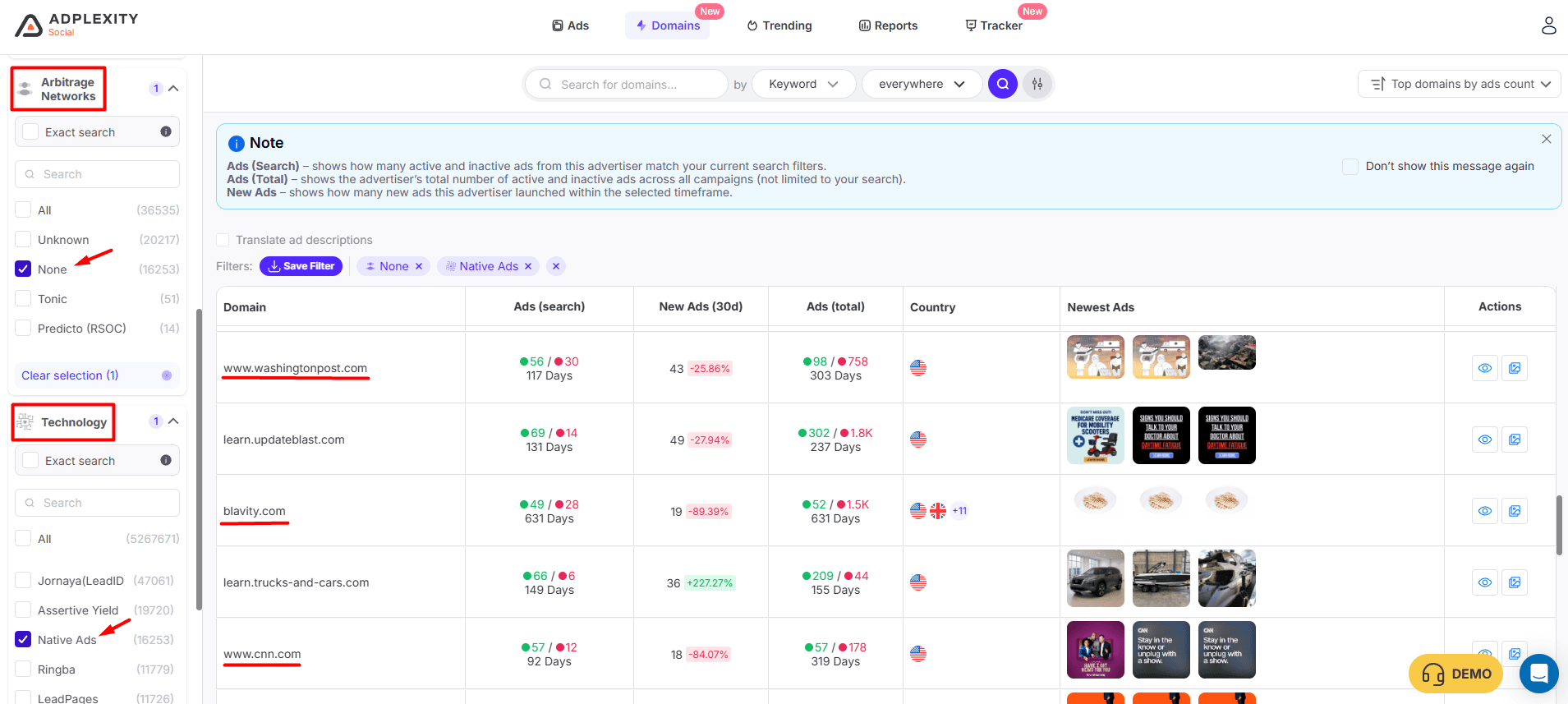Click the main page scrollbar

coord(1559,526)
